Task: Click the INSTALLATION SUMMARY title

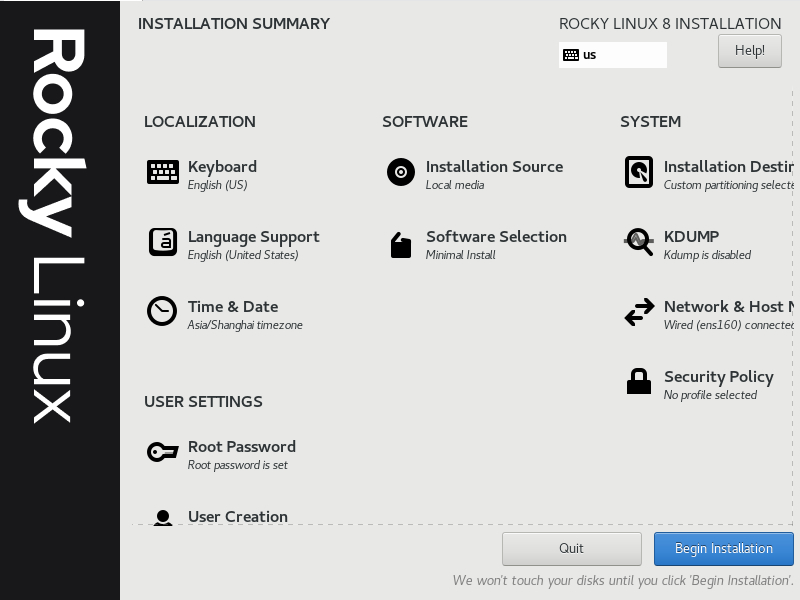Action: point(234,24)
